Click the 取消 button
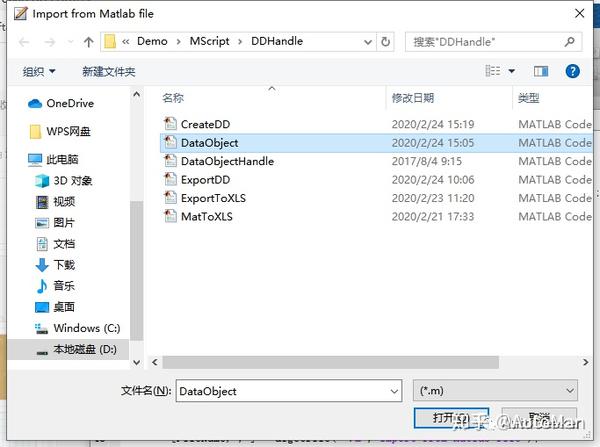The width and height of the screenshot is (600, 447). click(539, 418)
